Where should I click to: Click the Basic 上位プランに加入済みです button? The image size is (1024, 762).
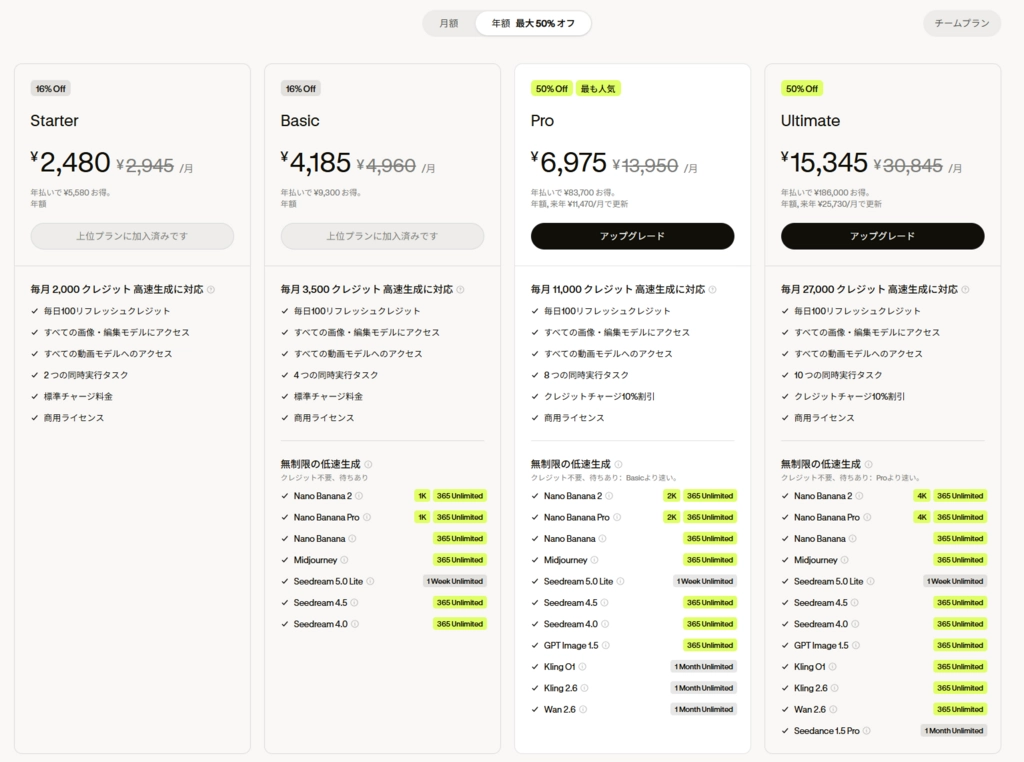click(382, 236)
